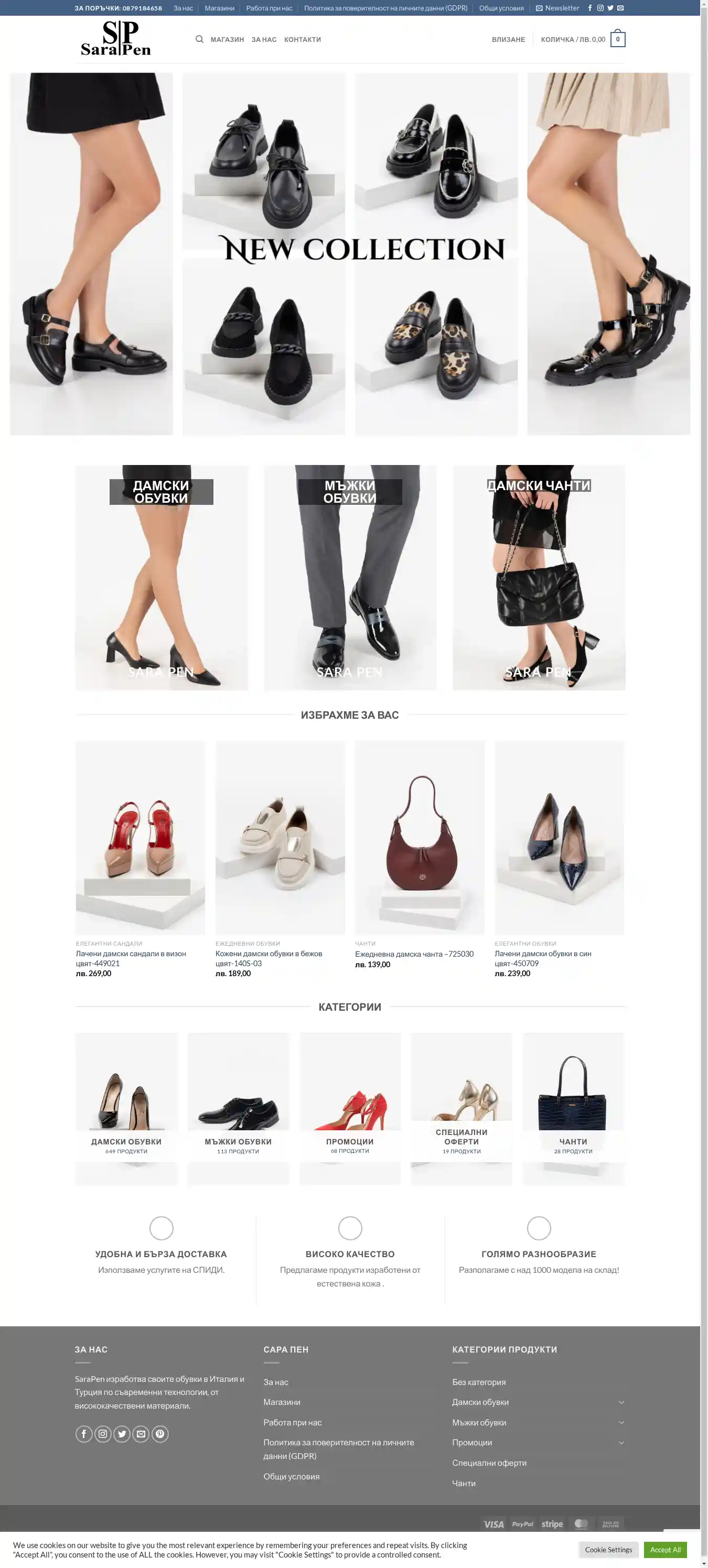Expand Промоции footer category
This screenshot has height=1568, width=708.
(x=621, y=1443)
